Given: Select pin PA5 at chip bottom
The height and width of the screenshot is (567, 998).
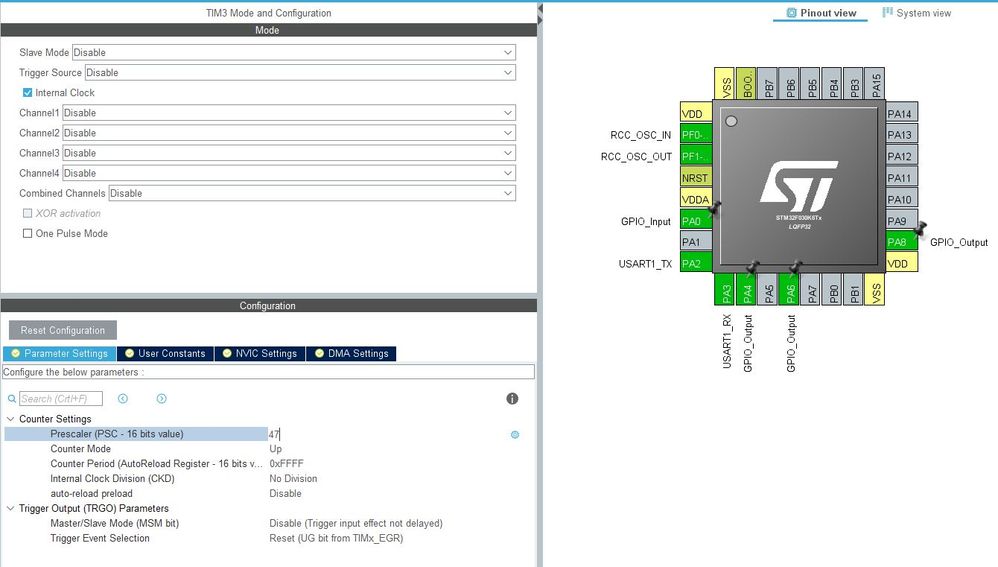Looking at the screenshot, I should click(768, 290).
